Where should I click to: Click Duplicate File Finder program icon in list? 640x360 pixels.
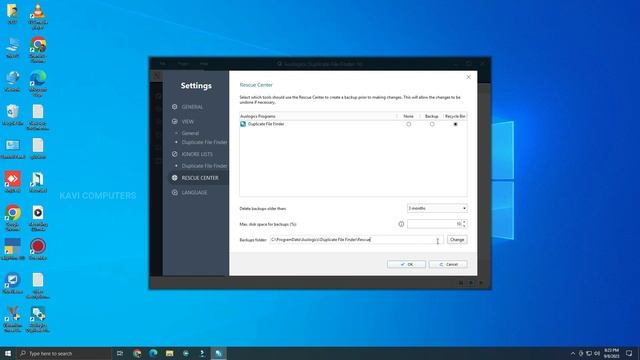point(243,124)
